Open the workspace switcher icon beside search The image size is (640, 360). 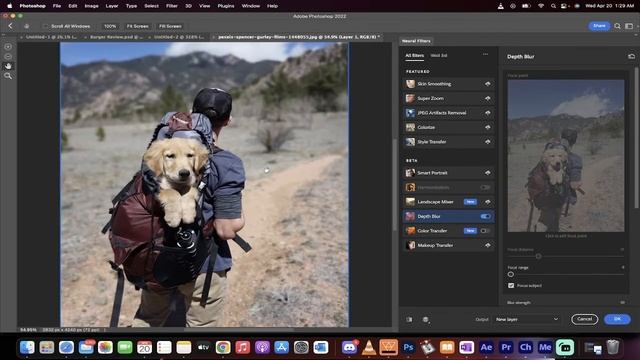pos(629,26)
